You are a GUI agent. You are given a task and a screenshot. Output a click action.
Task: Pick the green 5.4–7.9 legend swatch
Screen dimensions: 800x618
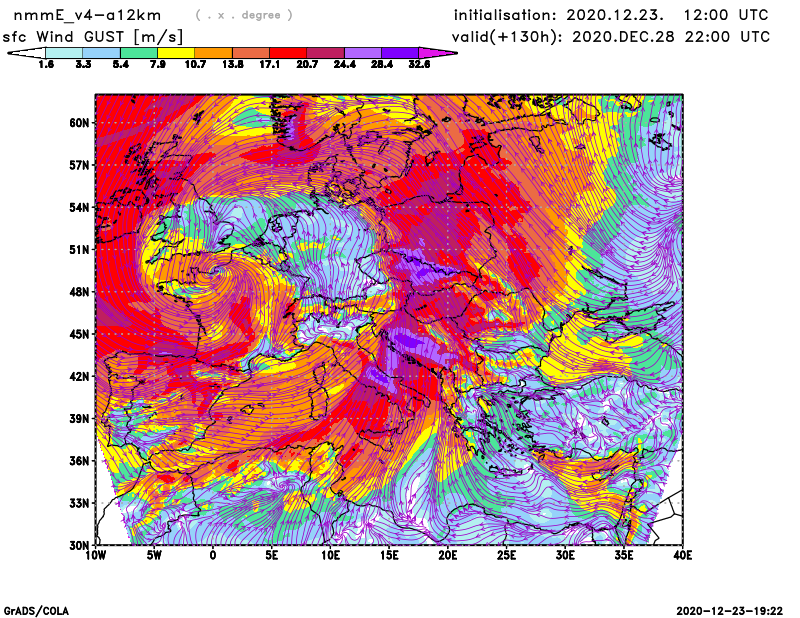[x=139, y=53]
